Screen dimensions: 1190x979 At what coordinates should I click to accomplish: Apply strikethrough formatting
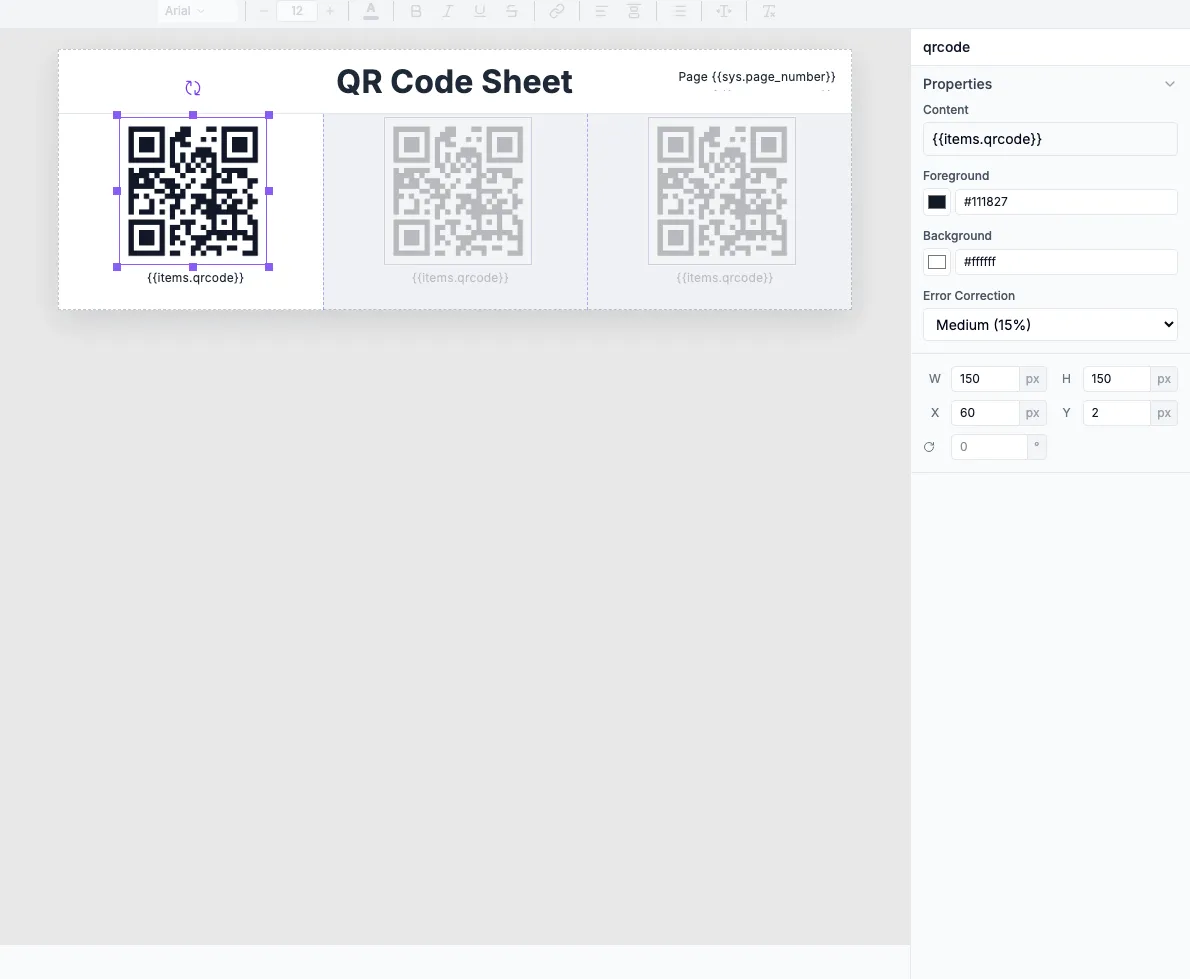tap(512, 11)
